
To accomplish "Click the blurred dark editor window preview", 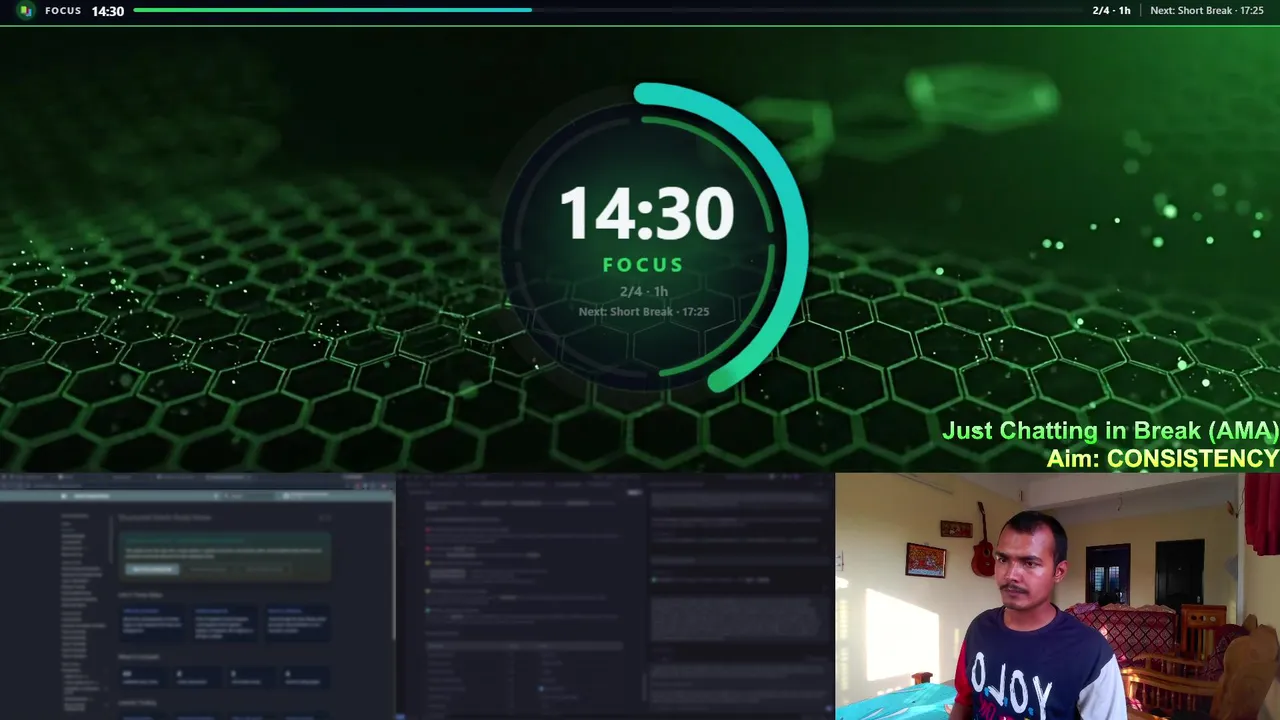I will click(x=616, y=598).
